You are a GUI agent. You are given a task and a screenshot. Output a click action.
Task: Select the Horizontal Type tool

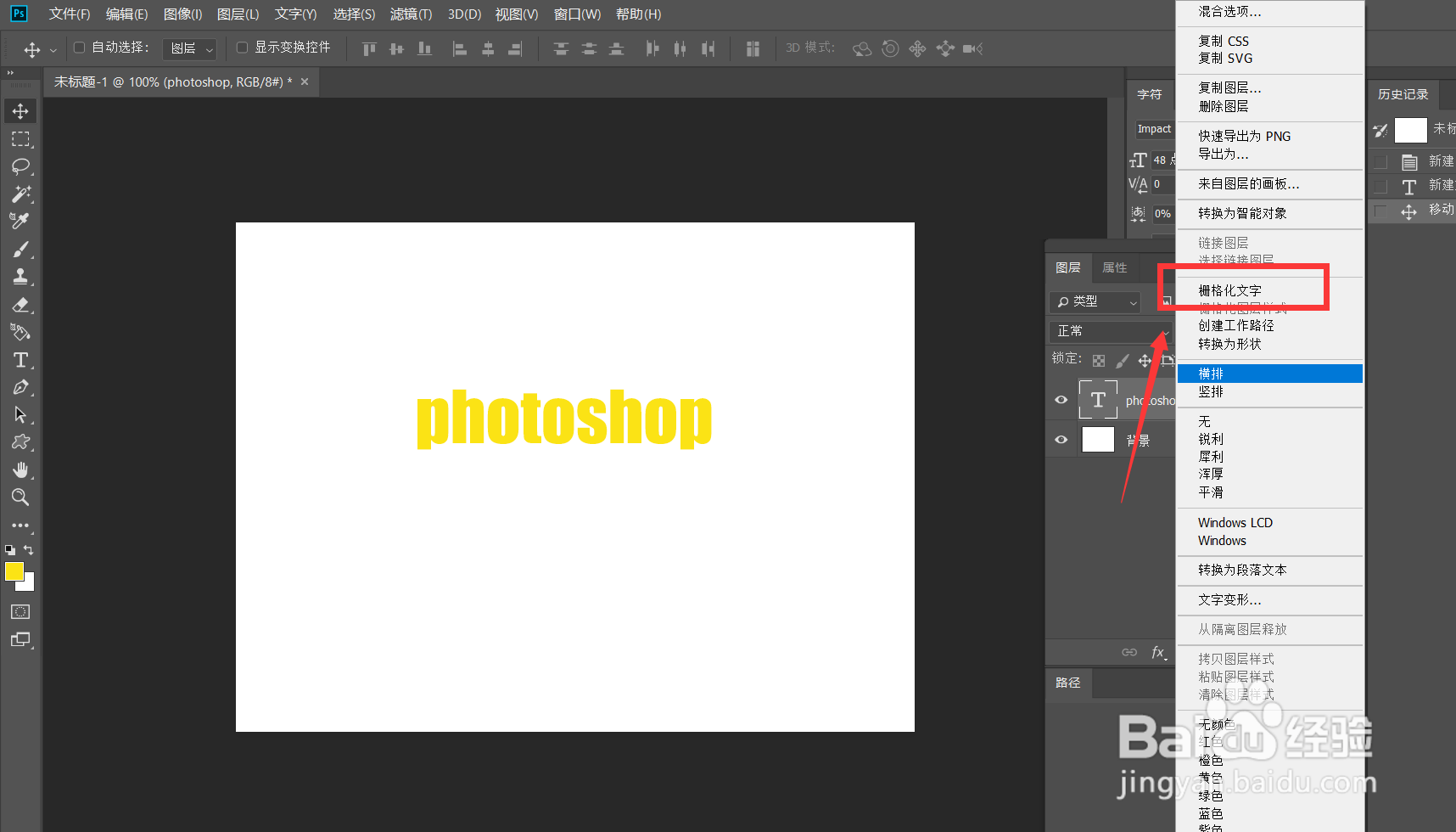click(x=20, y=360)
